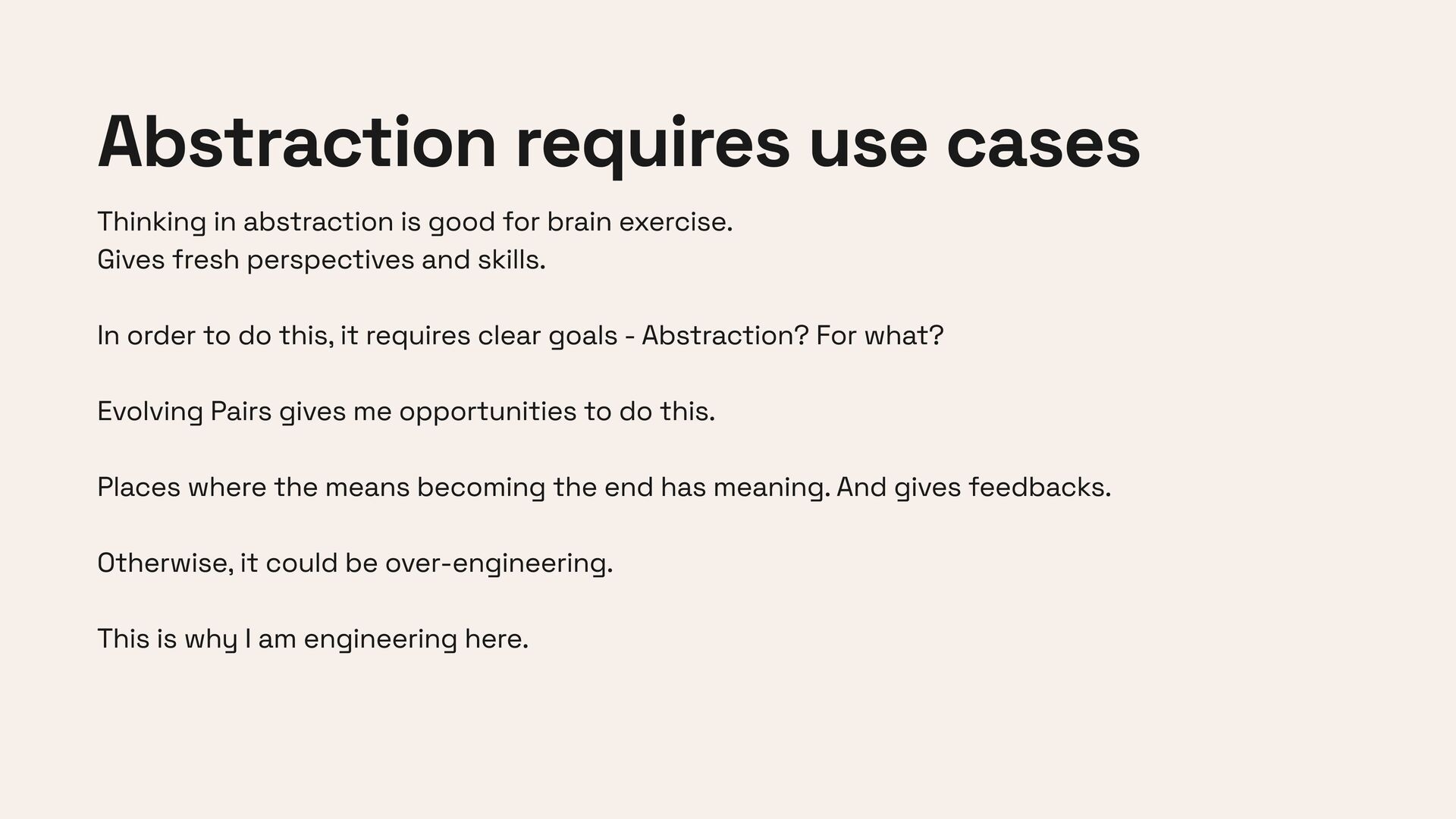Click the sentence starting 'In order to do this'
The height and width of the screenshot is (819, 1456).
[520, 336]
